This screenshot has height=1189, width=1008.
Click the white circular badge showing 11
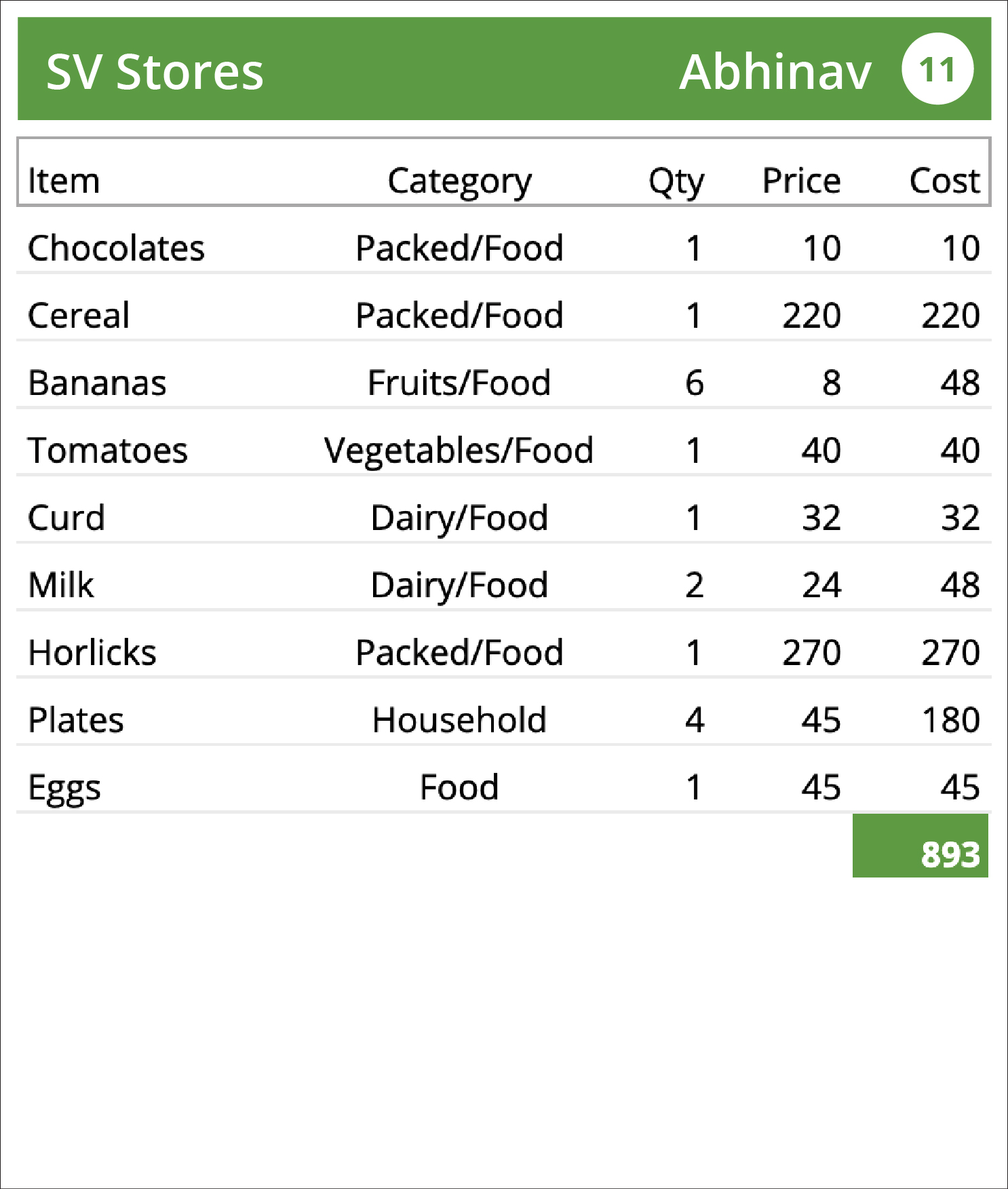point(937,69)
